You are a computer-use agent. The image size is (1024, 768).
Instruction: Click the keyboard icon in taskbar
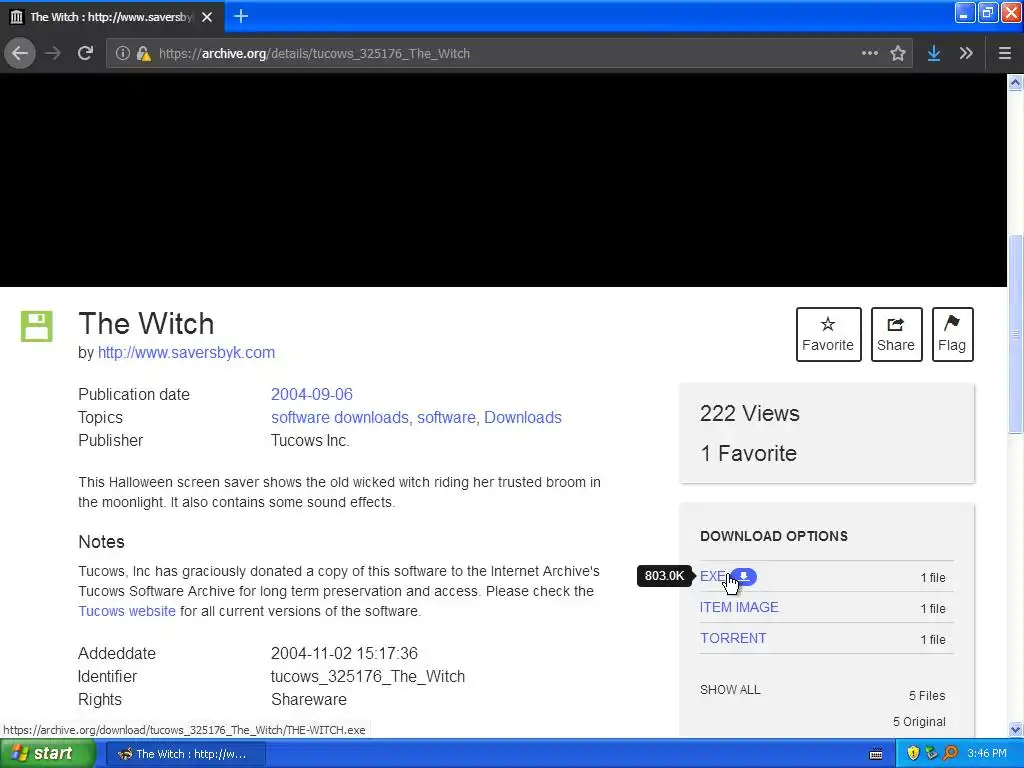[x=876, y=754]
